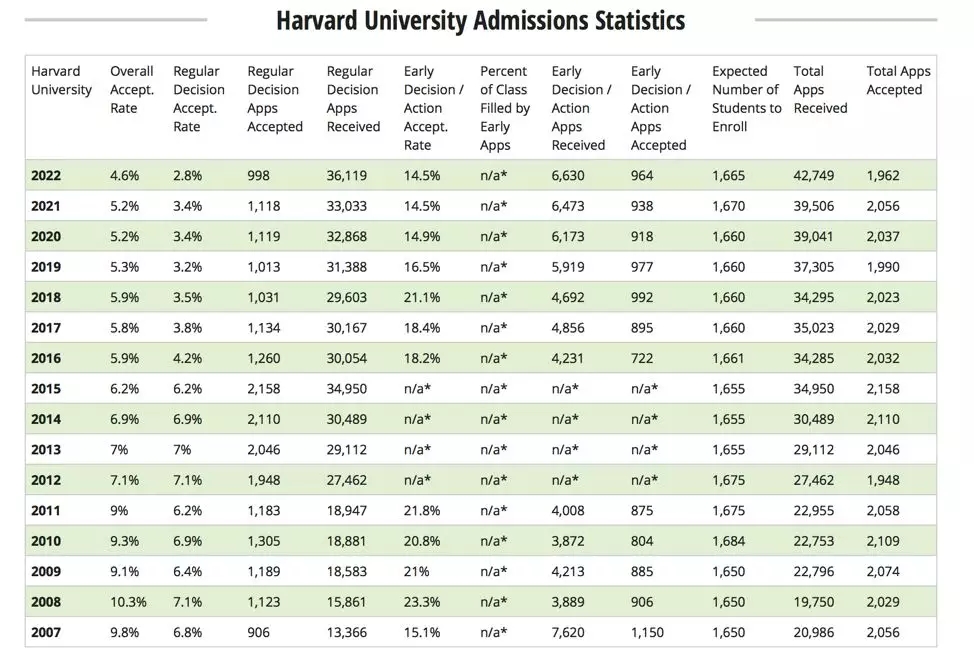
Task: Select the 10.3% overall acceptance rate cell
Action: pyautogui.click(x=128, y=602)
